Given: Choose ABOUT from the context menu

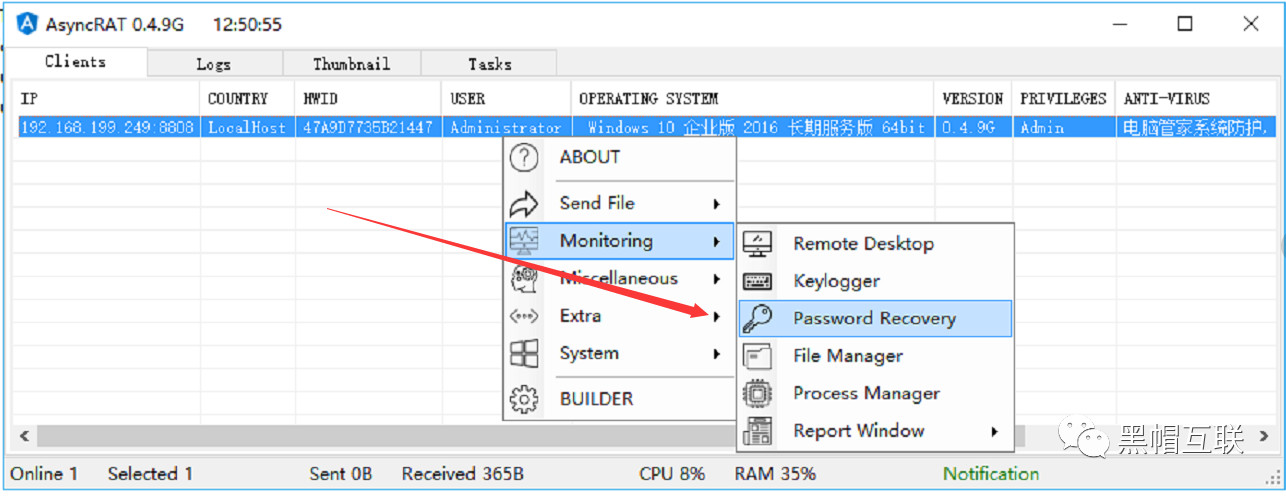Looking at the screenshot, I should coord(619,157).
